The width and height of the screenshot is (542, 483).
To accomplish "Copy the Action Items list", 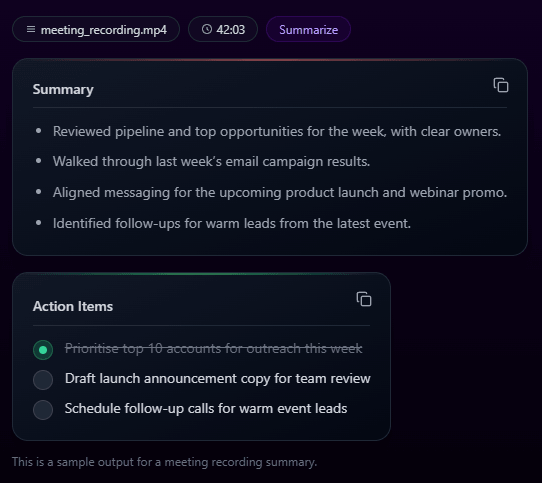I will pyautogui.click(x=364, y=299).
